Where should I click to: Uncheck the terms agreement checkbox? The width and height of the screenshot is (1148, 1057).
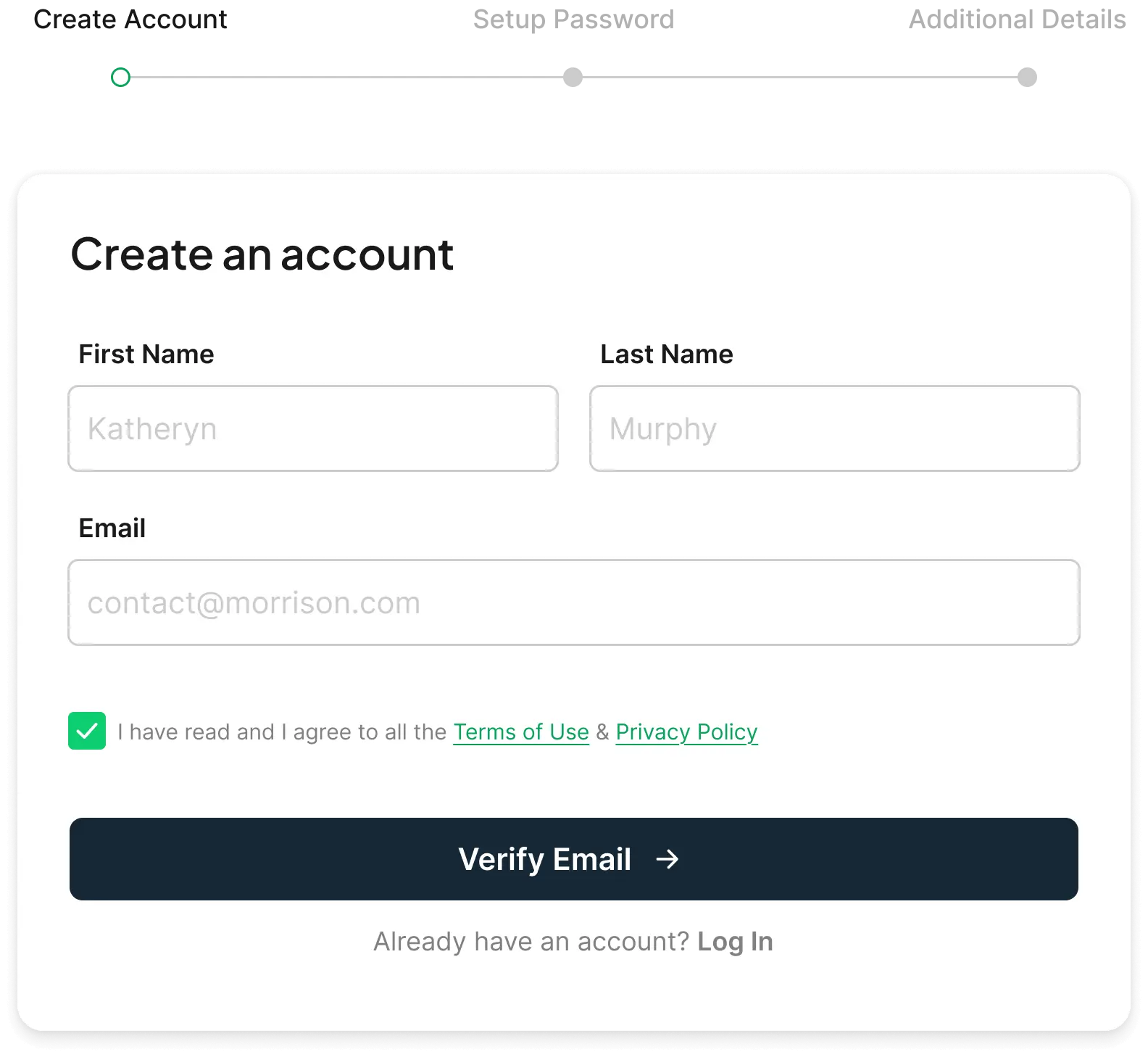(87, 731)
